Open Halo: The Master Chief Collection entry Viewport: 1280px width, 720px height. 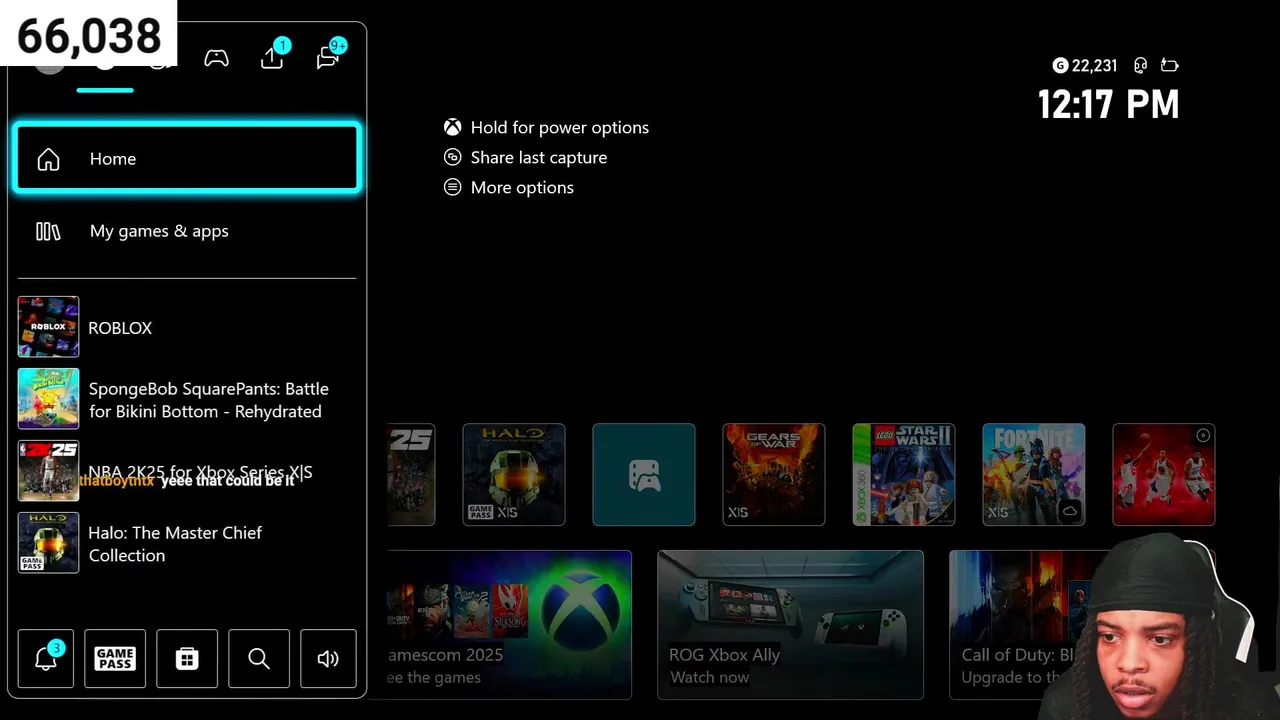pos(187,543)
